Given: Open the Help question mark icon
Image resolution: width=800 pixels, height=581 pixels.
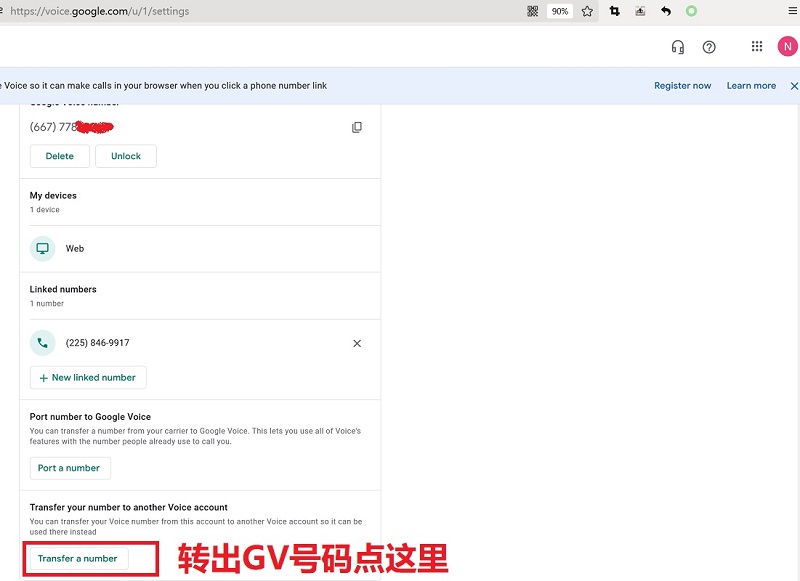Looking at the screenshot, I should pyautogui.click(x=709, y=47).
